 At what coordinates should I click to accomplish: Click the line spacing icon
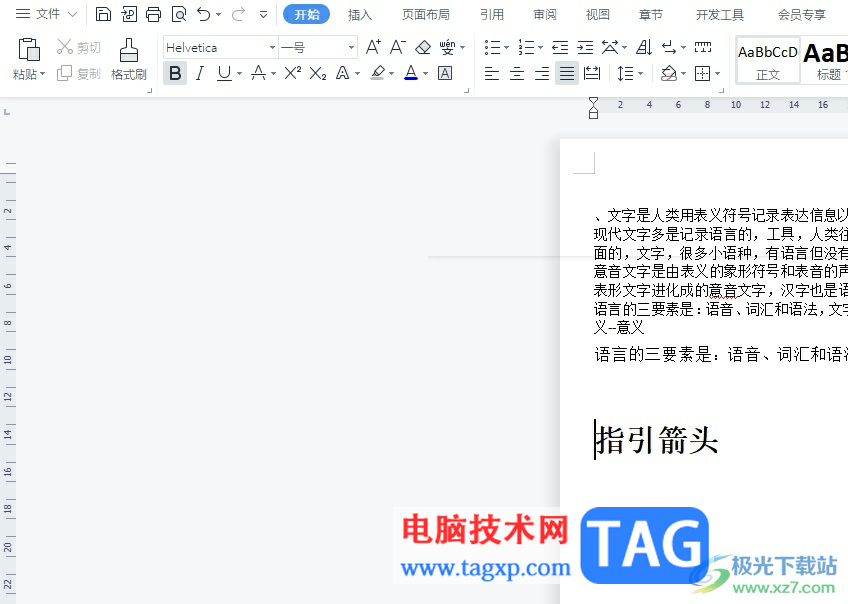click(x=625, y=73)
